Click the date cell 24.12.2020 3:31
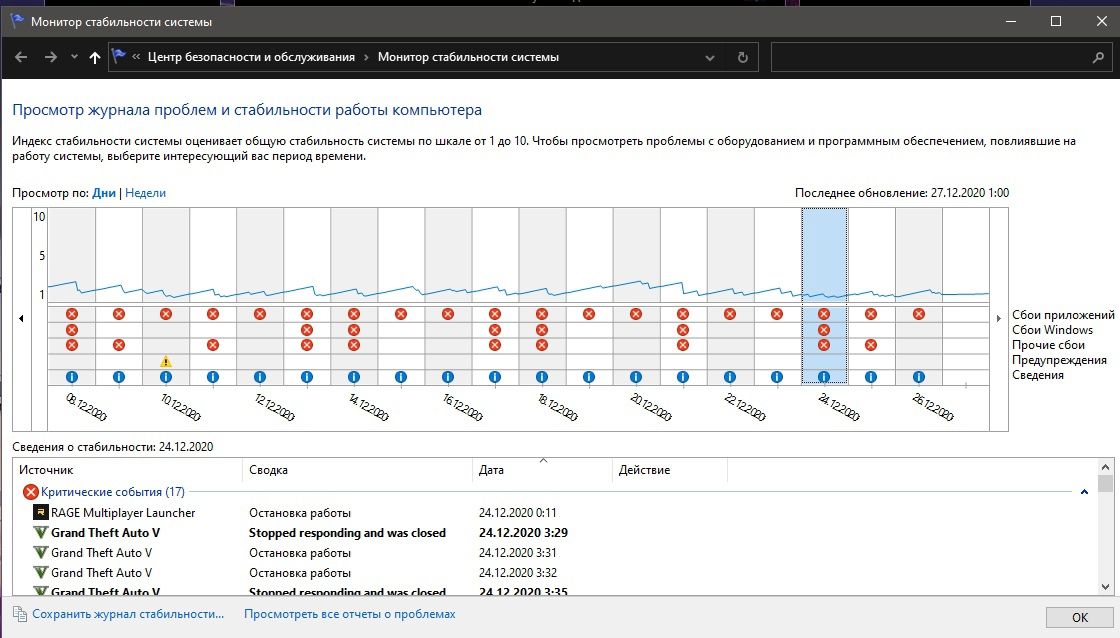 click(x=518, y=552)
